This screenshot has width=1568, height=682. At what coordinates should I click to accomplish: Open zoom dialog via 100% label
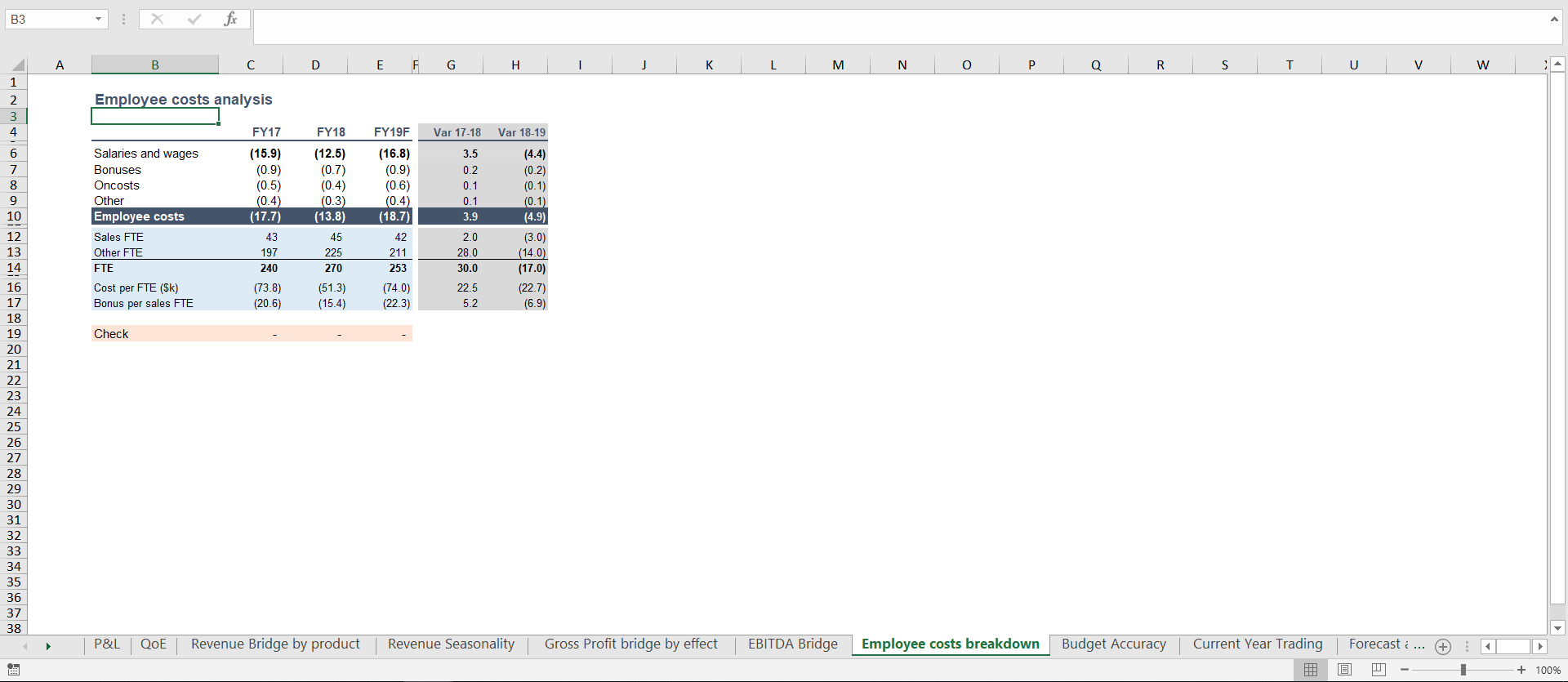tap(1548, 670)
